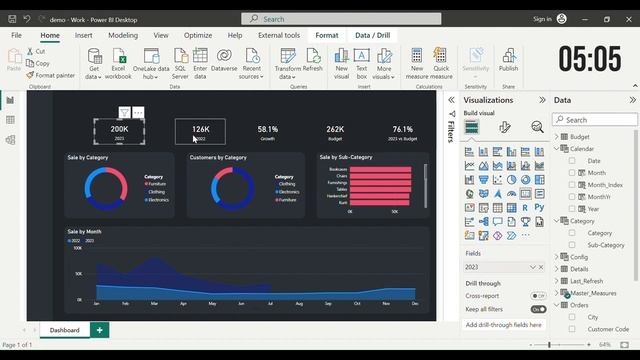Open the Analytics magnifier tab in Visualizations
This screenshot has height=360, width=640.
[537, 127]
